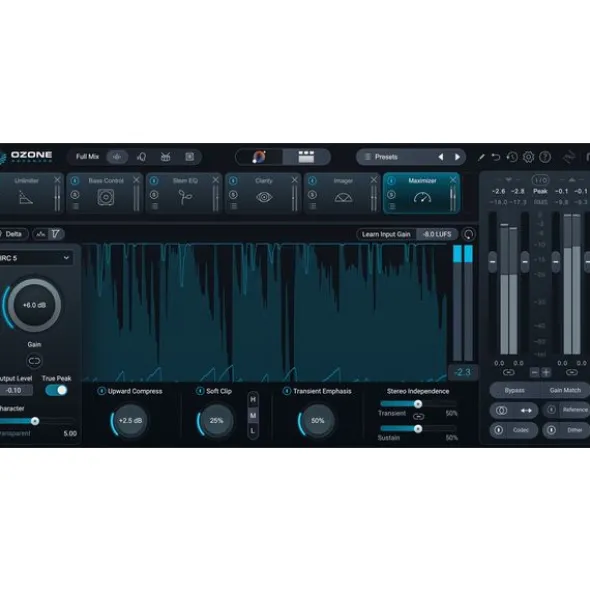Click the Stereo Independence Transient slider handle
Viewport: 590px width, 591px height.
pyautogui.click(x=418, y=404)
